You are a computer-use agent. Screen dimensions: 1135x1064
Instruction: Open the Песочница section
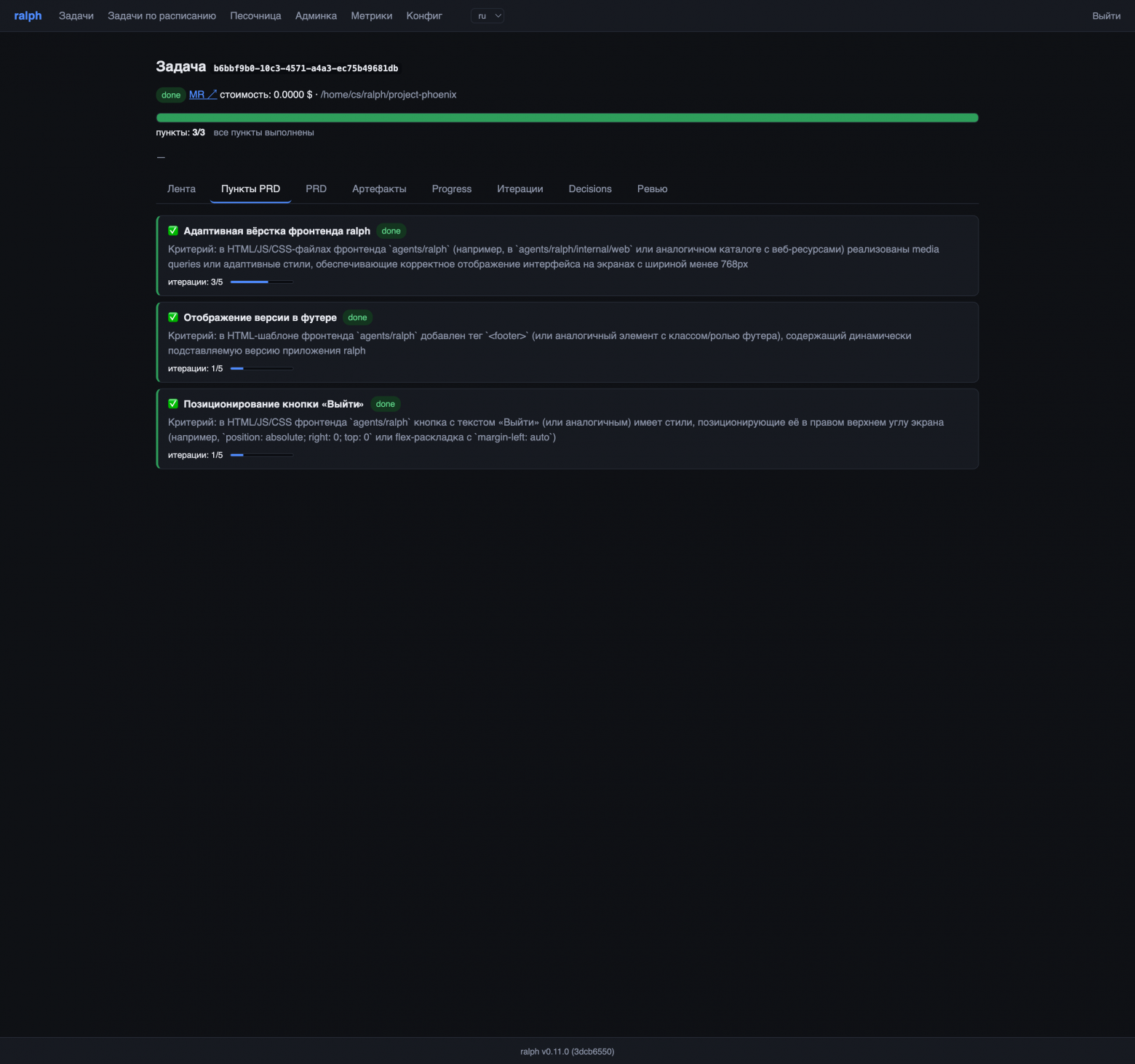pos(255,16)
